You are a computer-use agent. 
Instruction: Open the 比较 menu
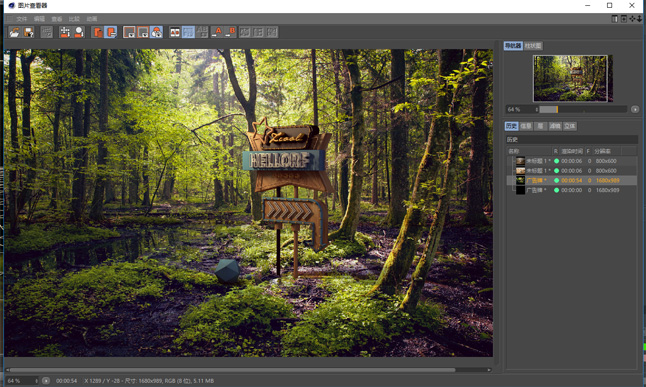tap(74, 19)
